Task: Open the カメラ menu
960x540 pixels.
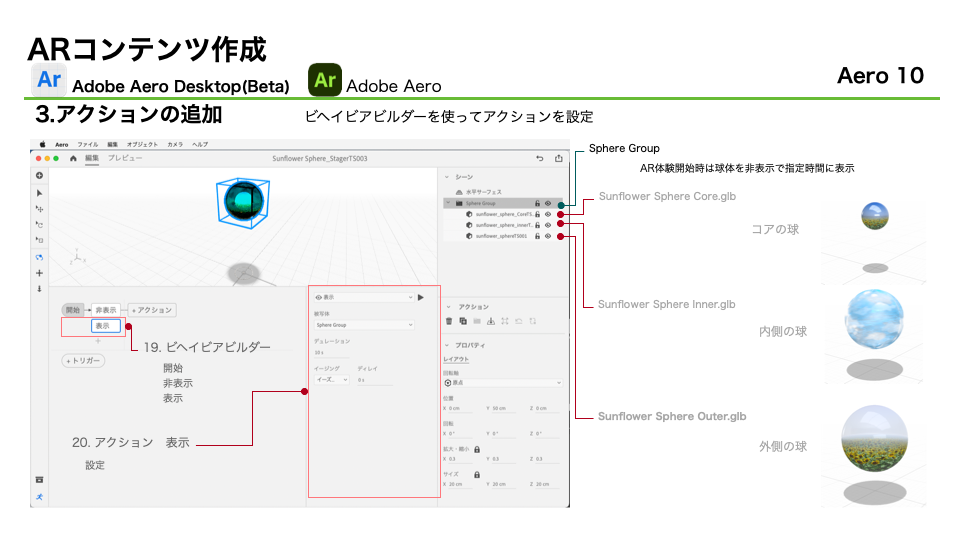Action: coord(175,144)
